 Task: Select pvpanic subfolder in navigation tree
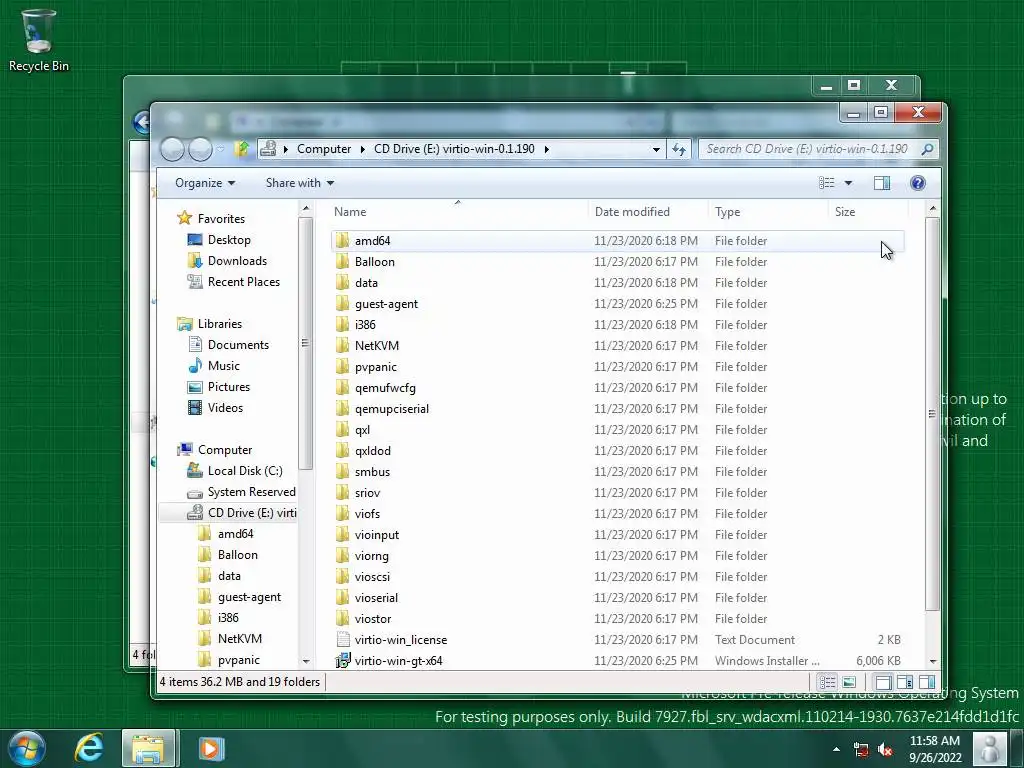[229, 660]
